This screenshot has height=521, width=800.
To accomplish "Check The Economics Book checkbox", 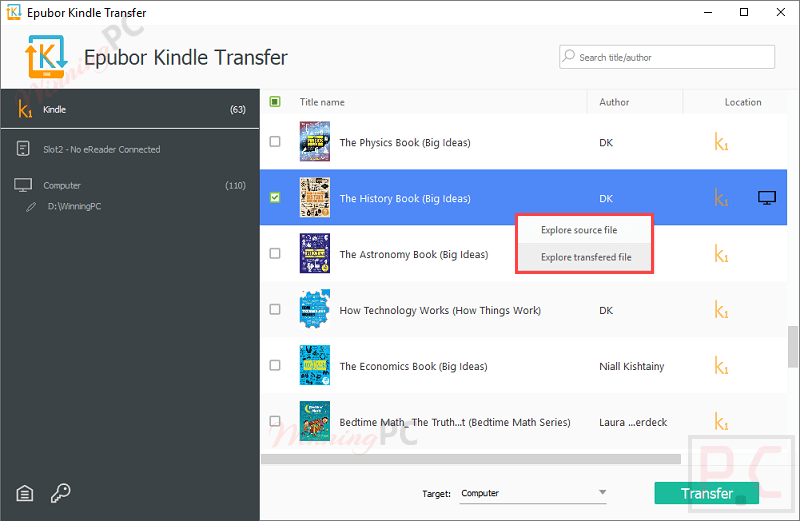I will (275, 365).
